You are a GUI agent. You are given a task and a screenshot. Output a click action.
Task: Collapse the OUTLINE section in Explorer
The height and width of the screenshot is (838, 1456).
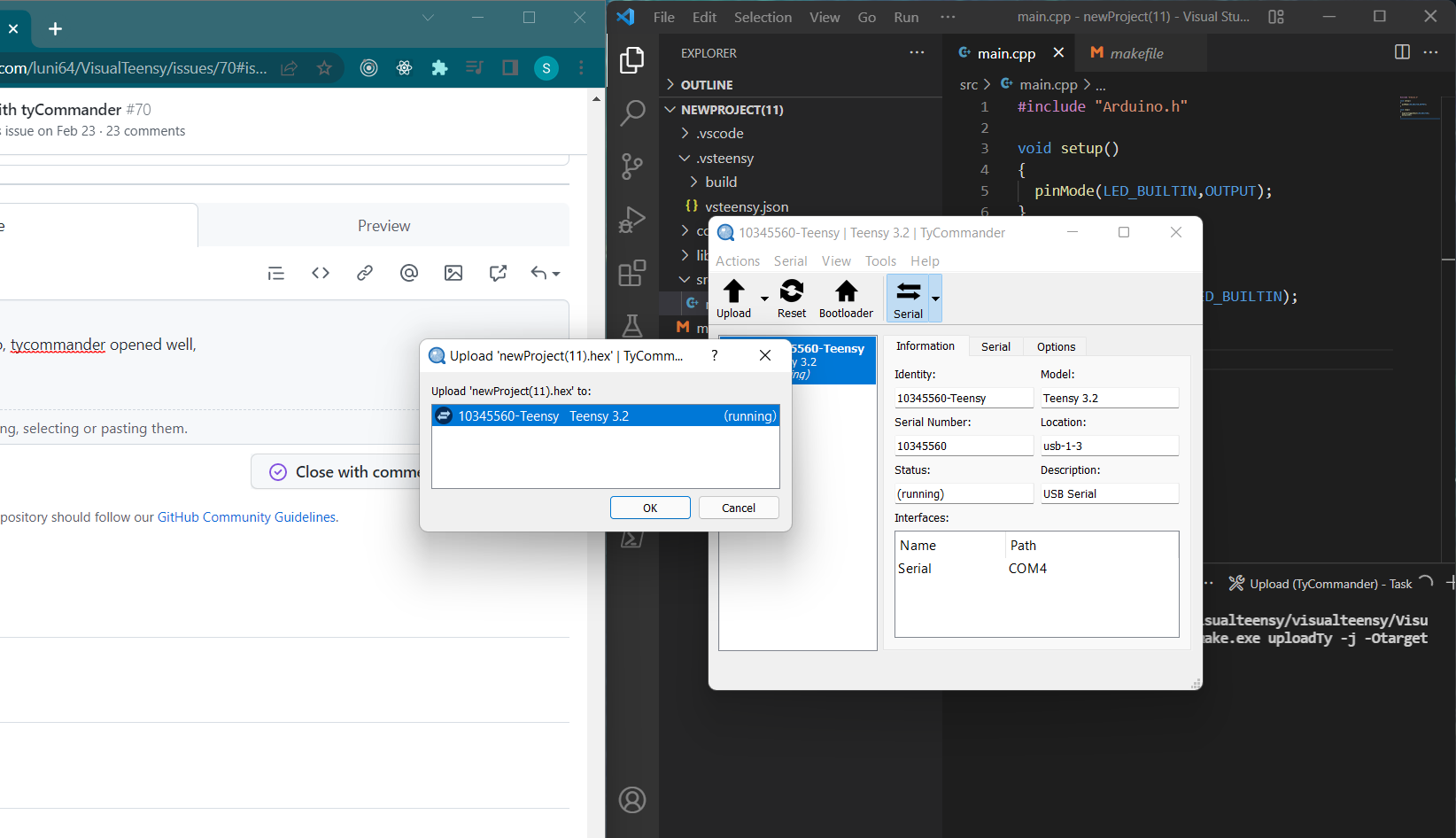click(670, 84)
